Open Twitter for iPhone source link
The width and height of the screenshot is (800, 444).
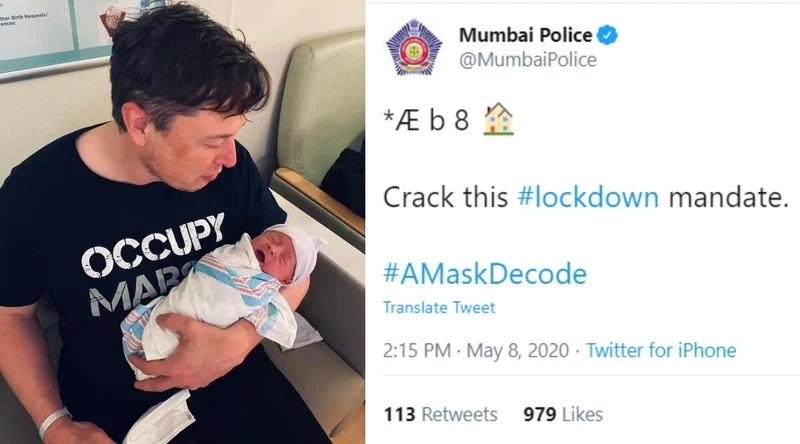661,350
